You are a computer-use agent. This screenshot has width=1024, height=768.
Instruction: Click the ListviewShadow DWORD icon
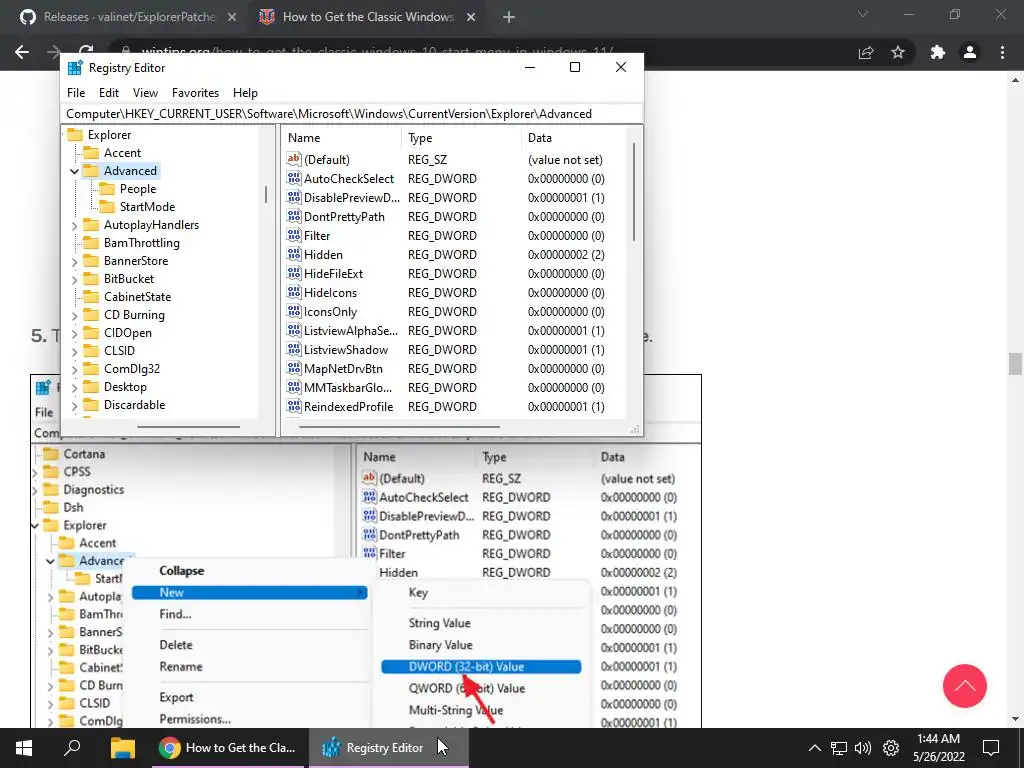294,349
